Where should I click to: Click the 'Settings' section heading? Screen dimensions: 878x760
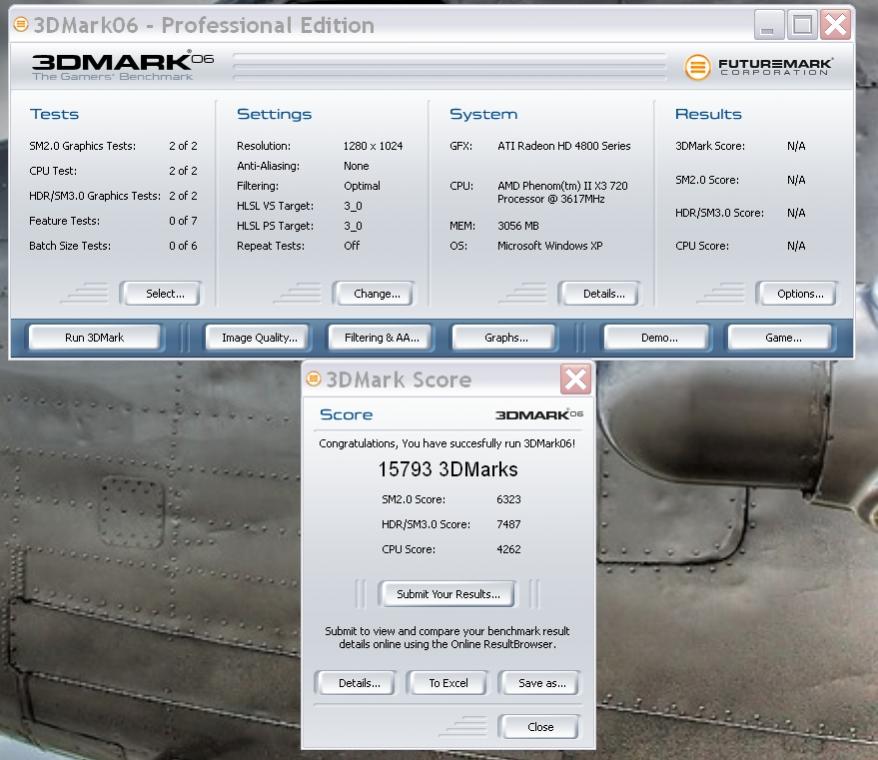coord(274,114)
